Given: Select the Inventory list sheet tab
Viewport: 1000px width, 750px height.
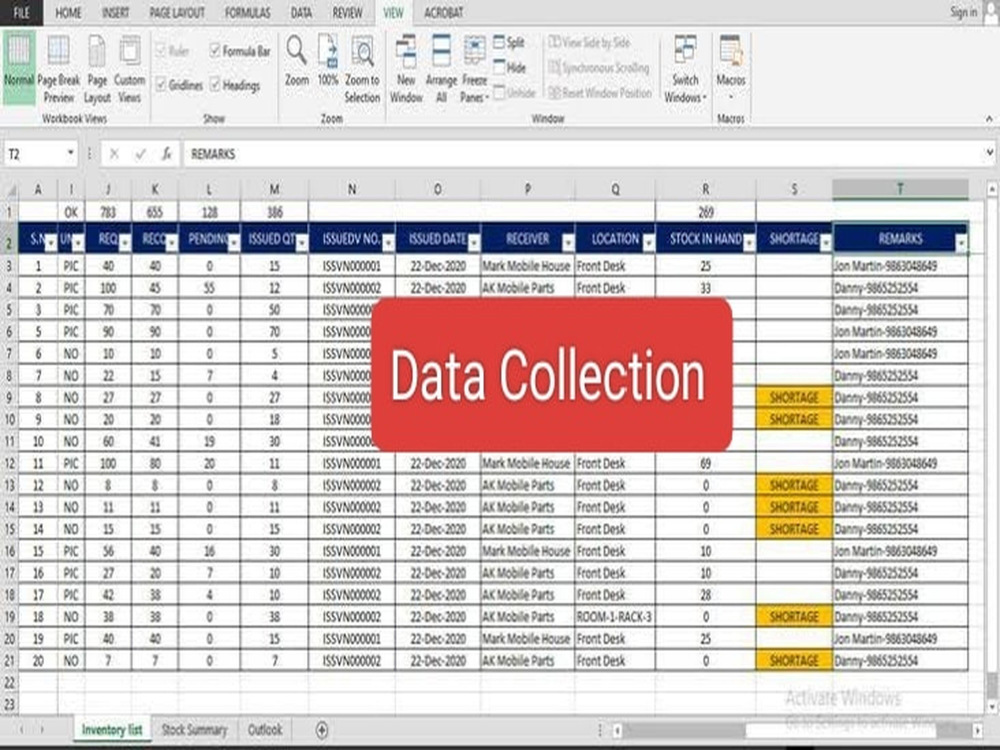Looking at the screenshot, I should point(112,730).
